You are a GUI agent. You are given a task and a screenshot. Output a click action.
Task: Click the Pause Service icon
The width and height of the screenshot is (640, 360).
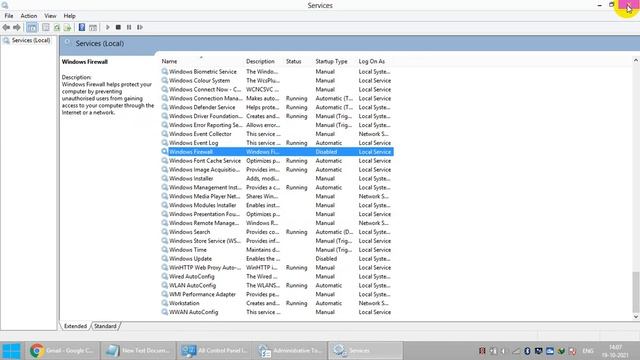coord(129,27)
